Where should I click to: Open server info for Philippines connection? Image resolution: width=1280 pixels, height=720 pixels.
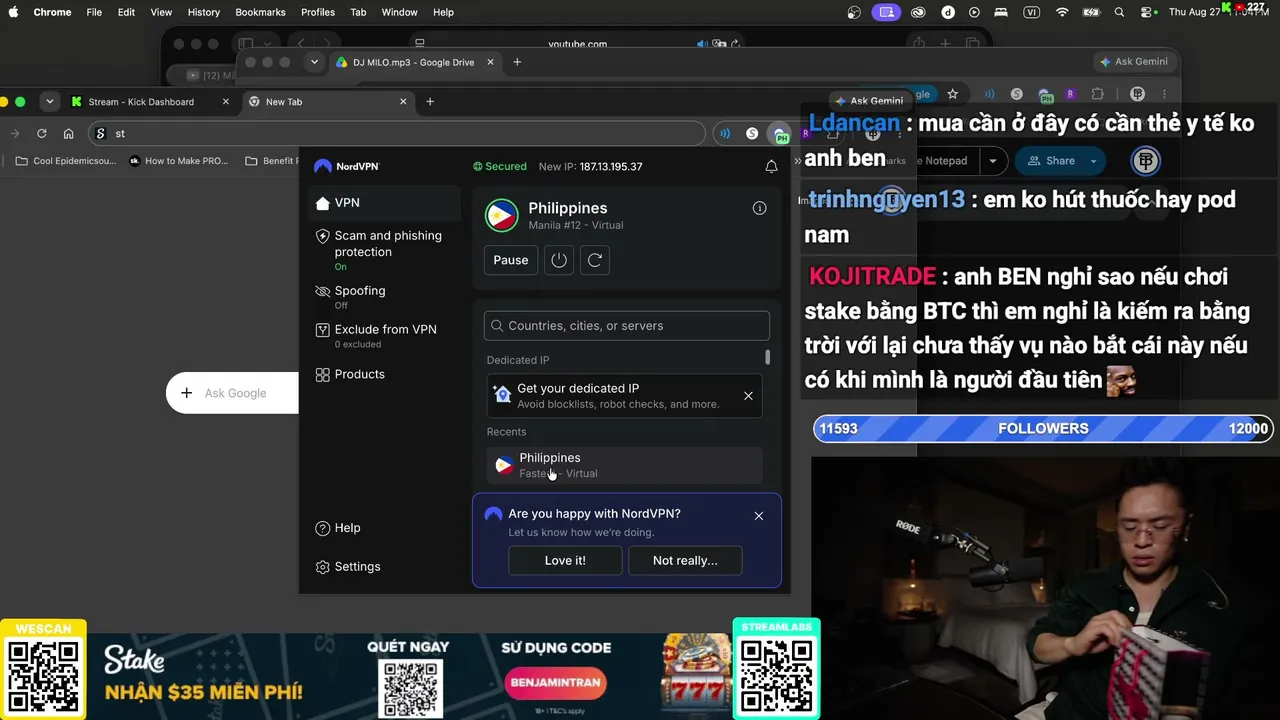click(759, 208)
